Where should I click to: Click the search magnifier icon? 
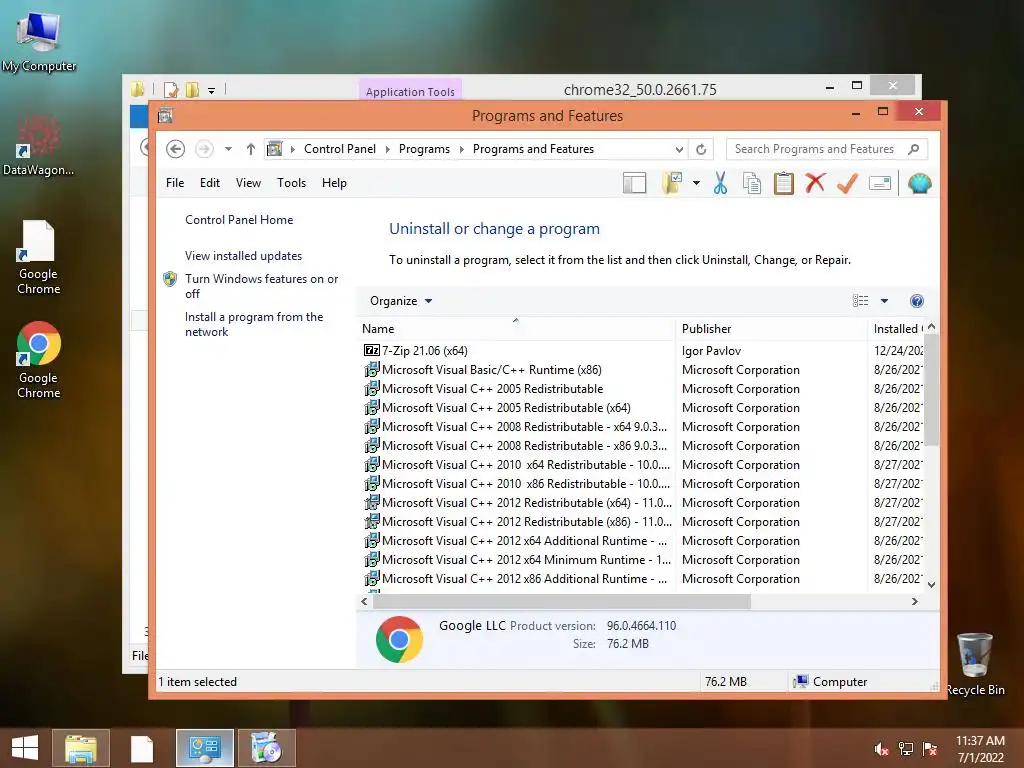(914, 150)
